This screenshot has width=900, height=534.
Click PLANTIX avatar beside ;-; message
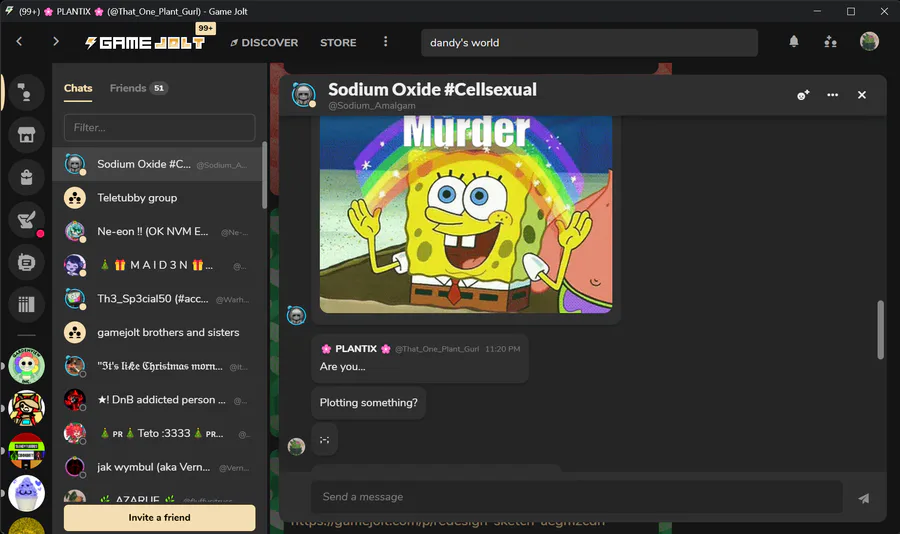[x=296, y=446]
